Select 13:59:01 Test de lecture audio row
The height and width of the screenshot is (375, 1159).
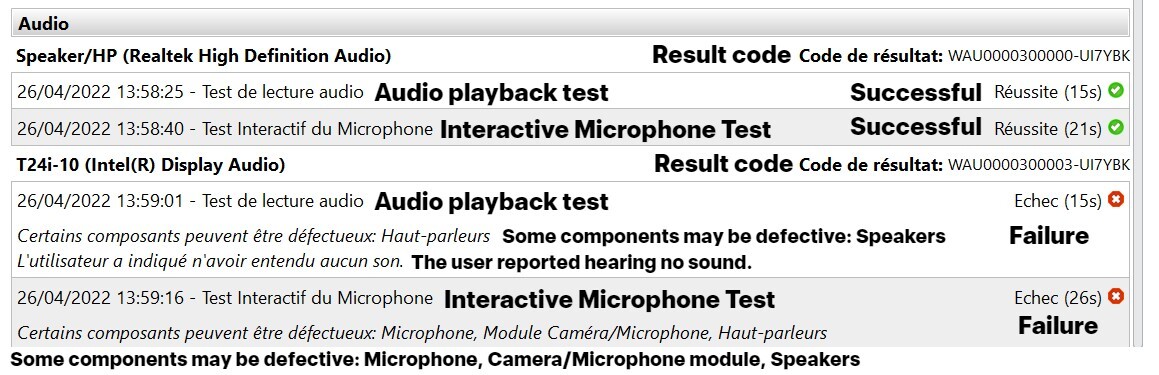pyautogui.click(x=571, y=229)
